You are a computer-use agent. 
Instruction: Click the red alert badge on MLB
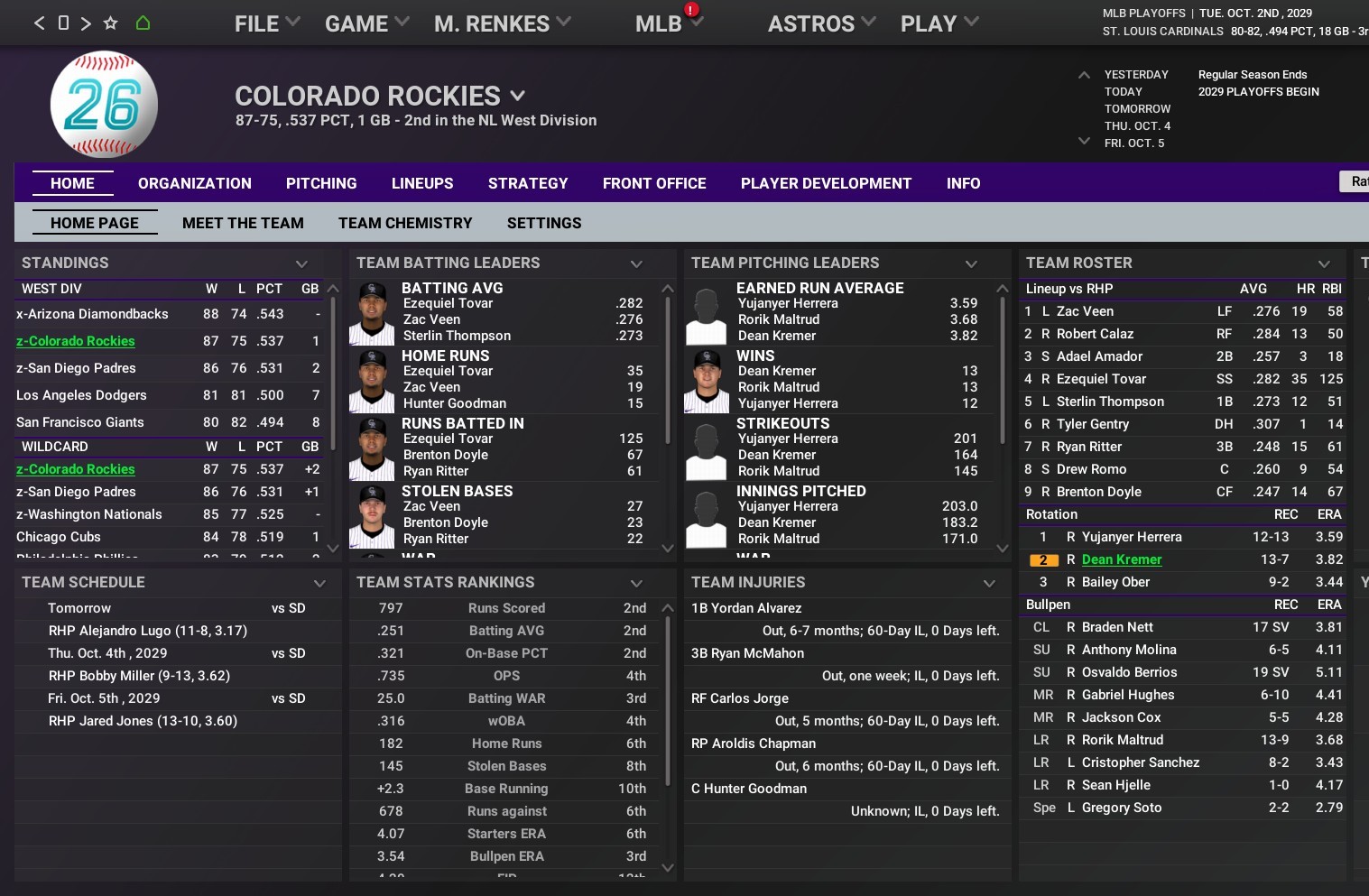point(691,10)
